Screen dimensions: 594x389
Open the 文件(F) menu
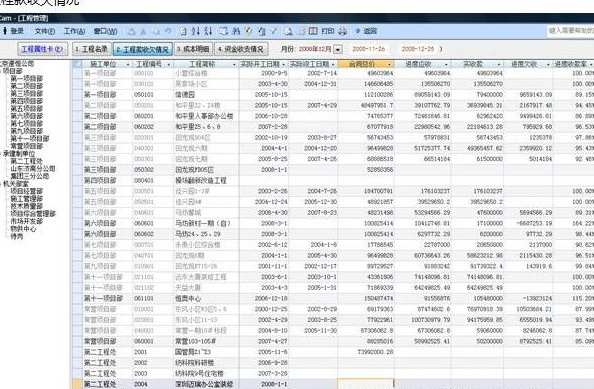(x=45, y=31)
